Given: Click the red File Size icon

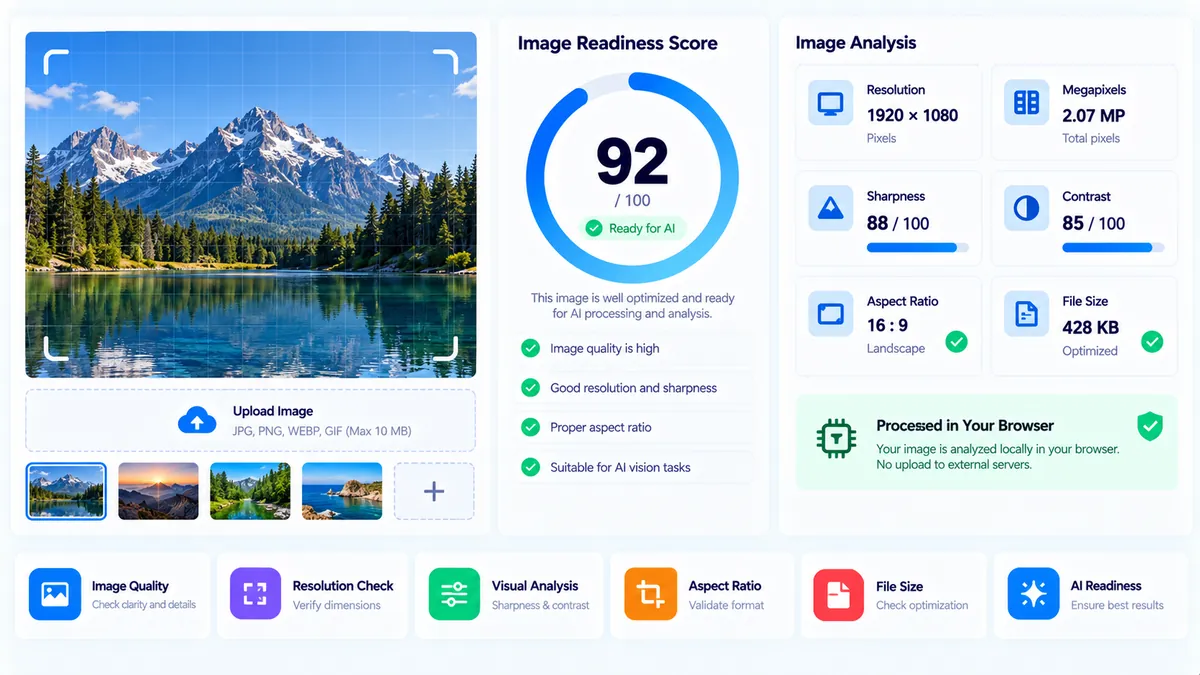Looking at the screenshot, I should click(x=839, y=594).
